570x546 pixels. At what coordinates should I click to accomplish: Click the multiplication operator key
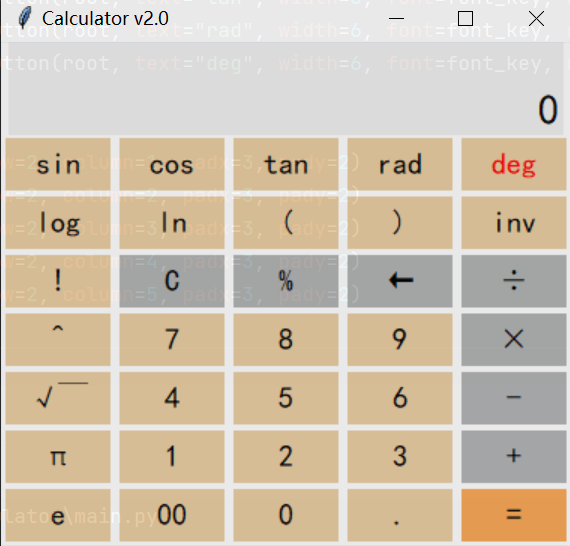514,340
